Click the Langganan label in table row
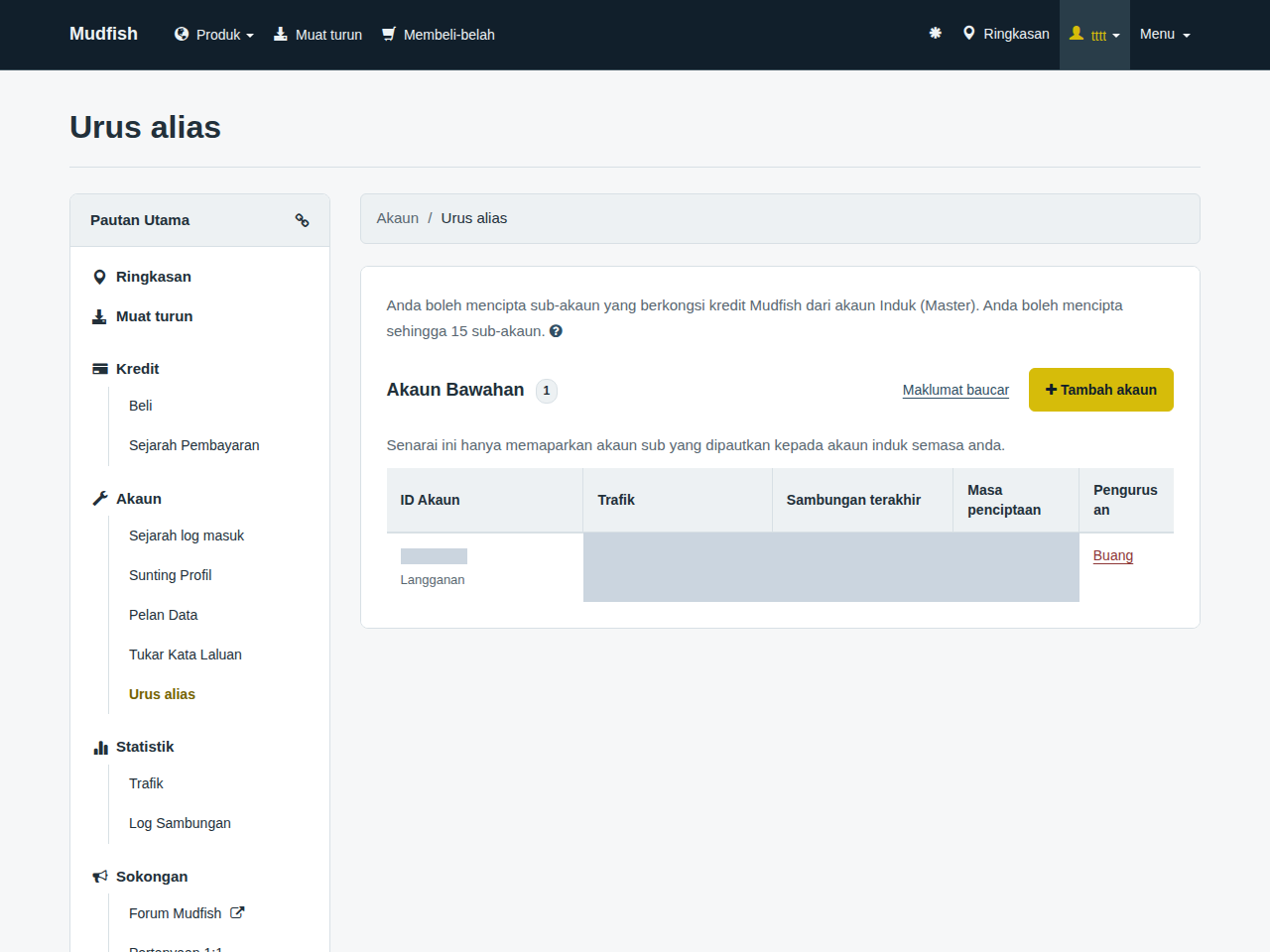This screenshot has width=1270, height=952. pyautogui.click(x=433, y=580)
